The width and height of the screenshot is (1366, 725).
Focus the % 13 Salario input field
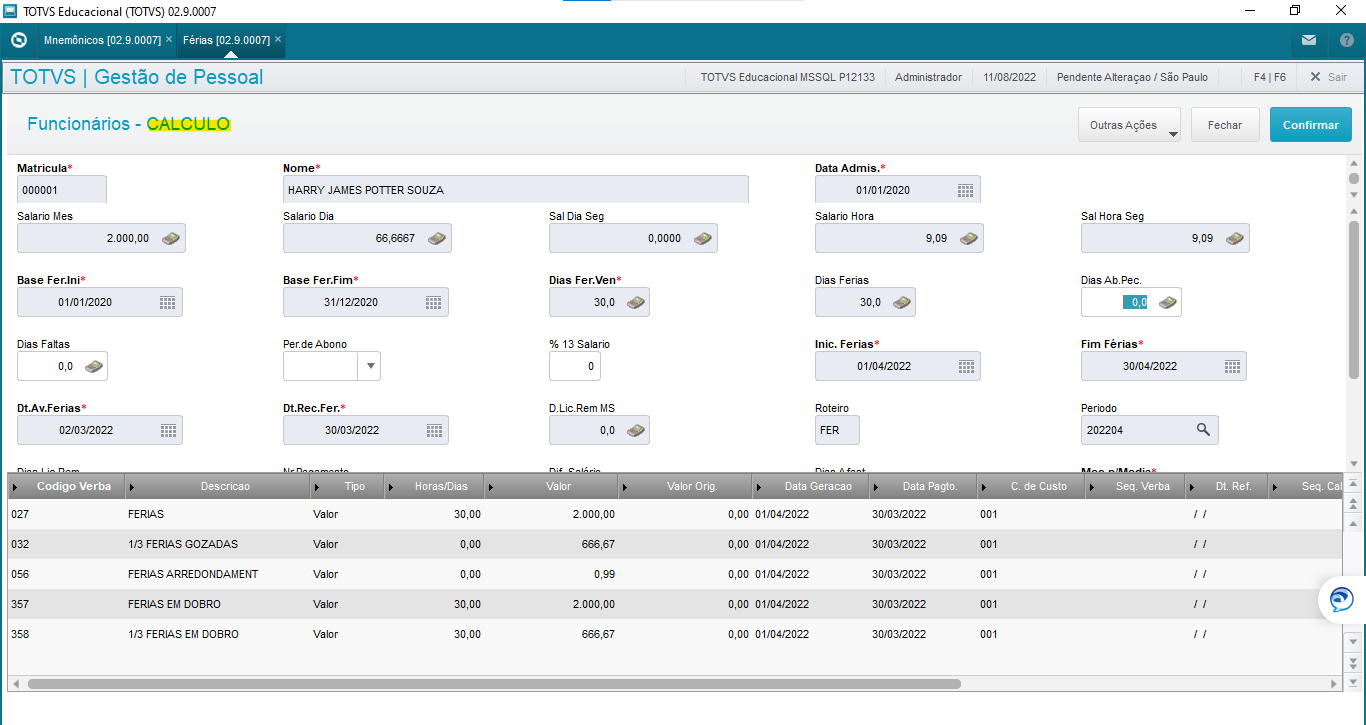pos(575,366)
